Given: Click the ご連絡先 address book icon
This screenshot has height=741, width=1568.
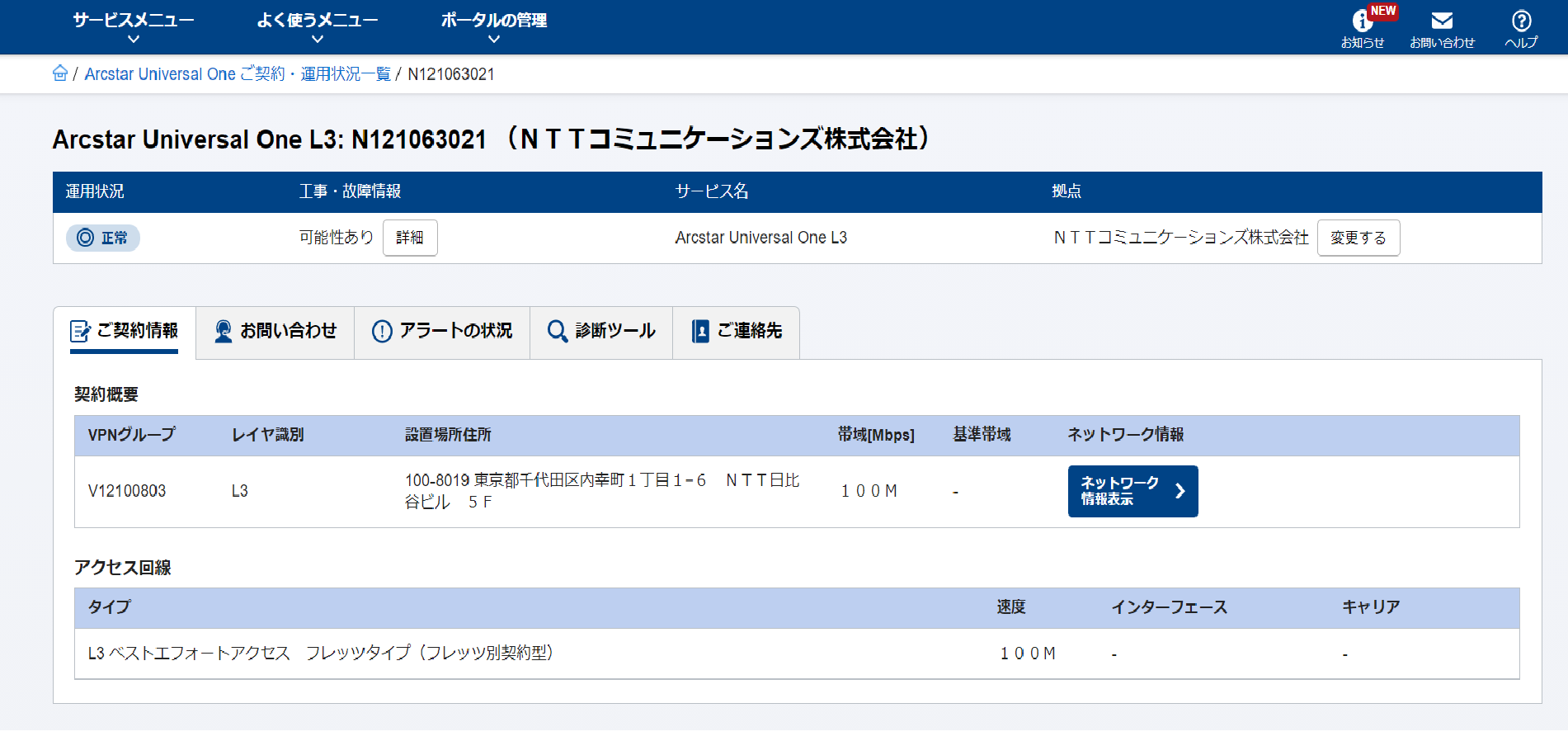Looking at the screenshot, I should tap(700, 331).
